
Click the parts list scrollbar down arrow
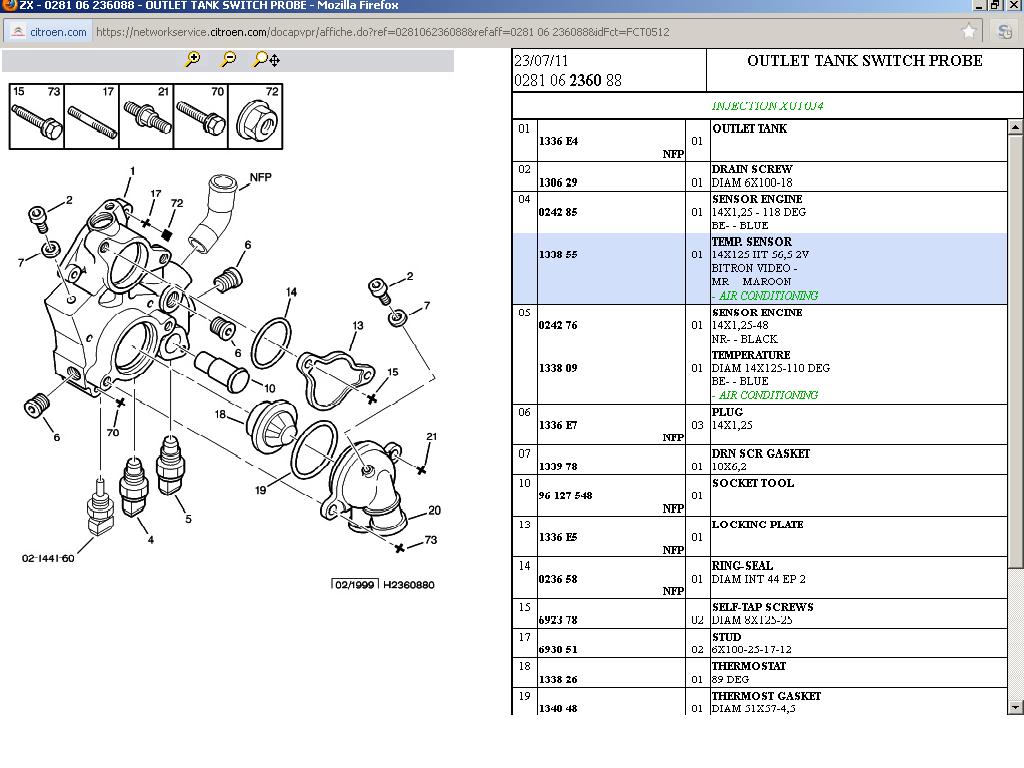(1015, 707)
